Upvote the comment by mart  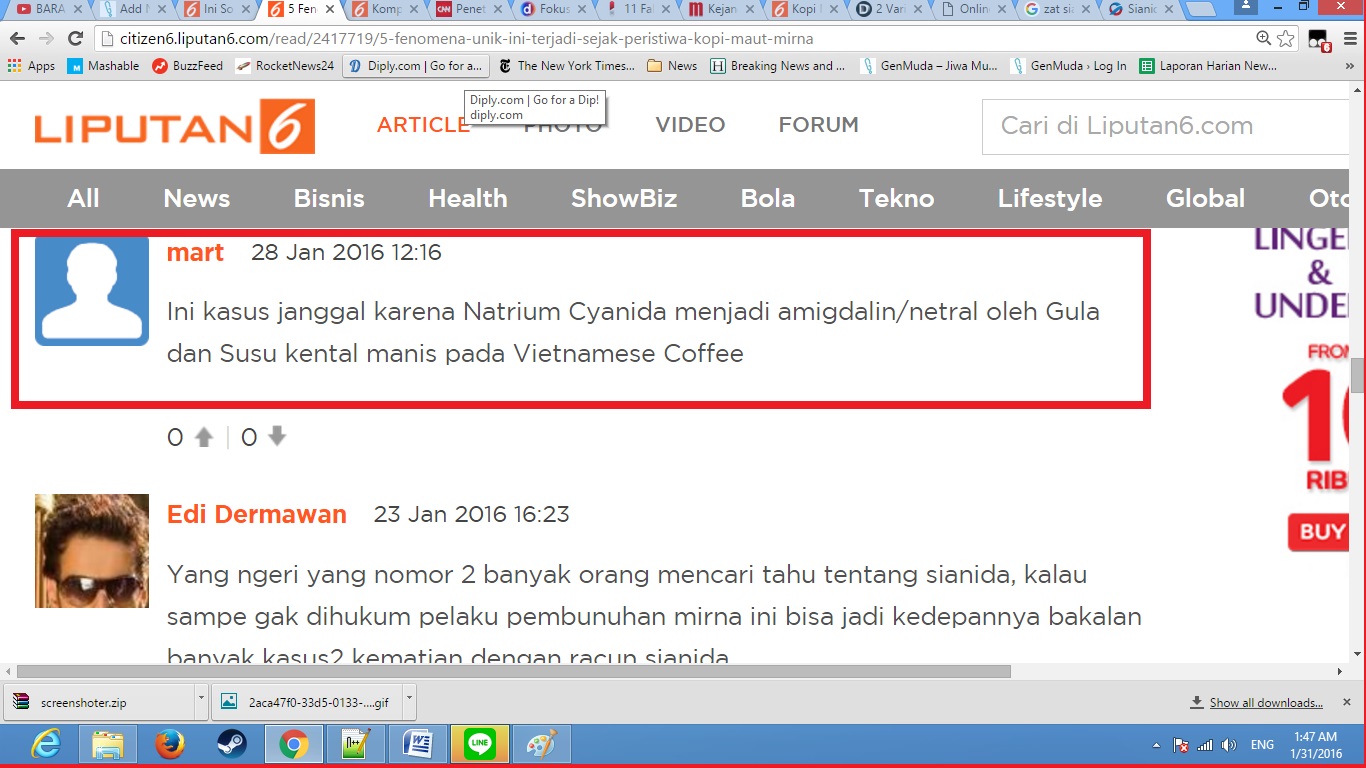(x=204, y=437)
